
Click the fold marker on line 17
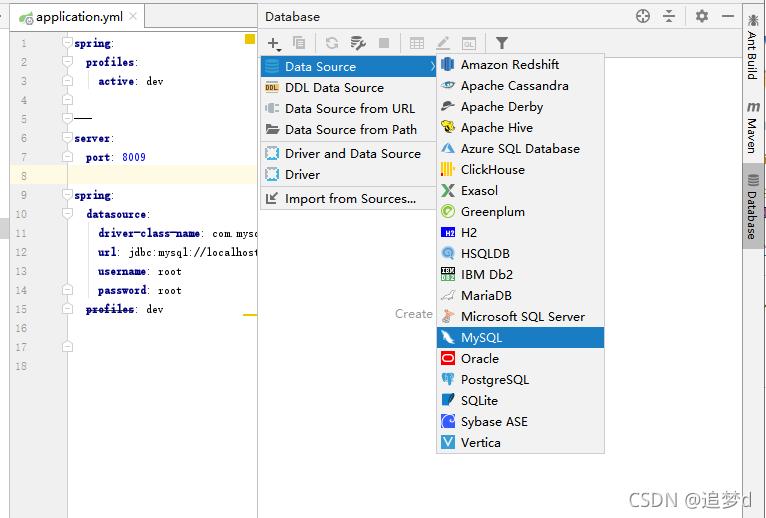pyautogui.click(x=67, y=347)
